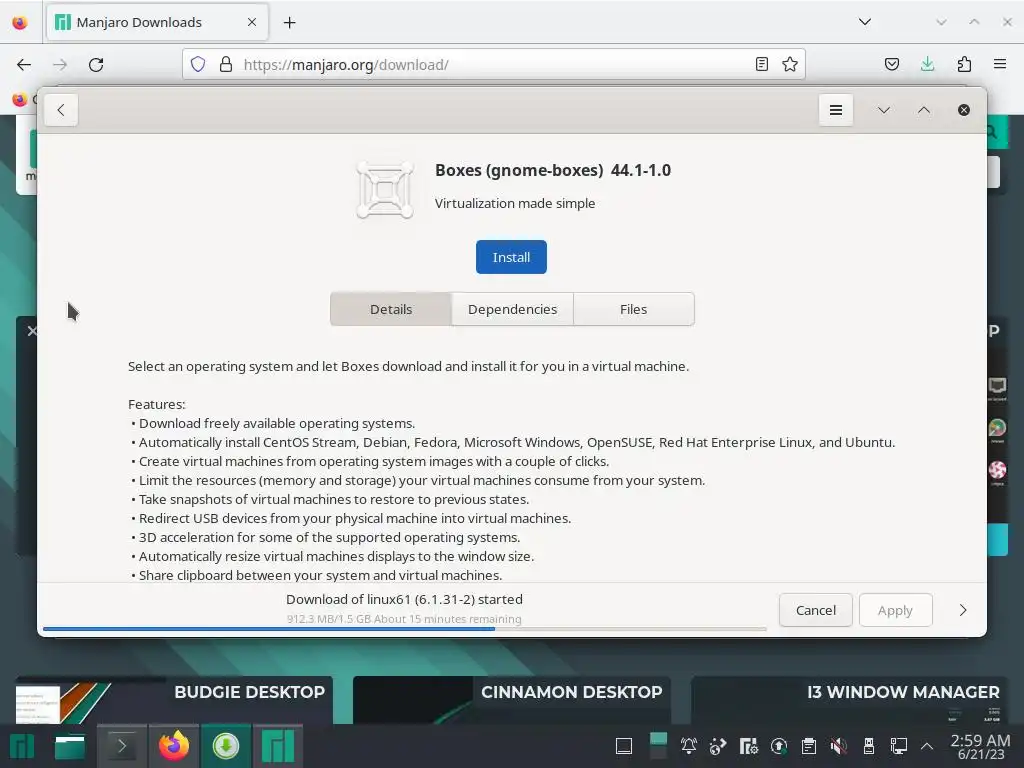Open the clipboard tray icon
This screenshot has width=1024, height=768.
point(808,746)
